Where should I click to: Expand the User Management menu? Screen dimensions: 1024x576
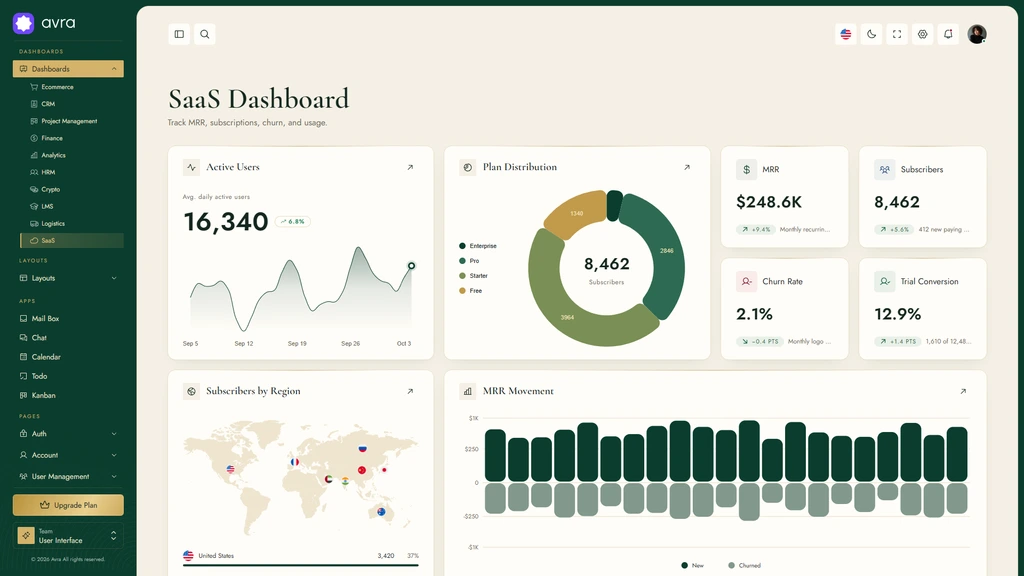click(x=68, y=476)
